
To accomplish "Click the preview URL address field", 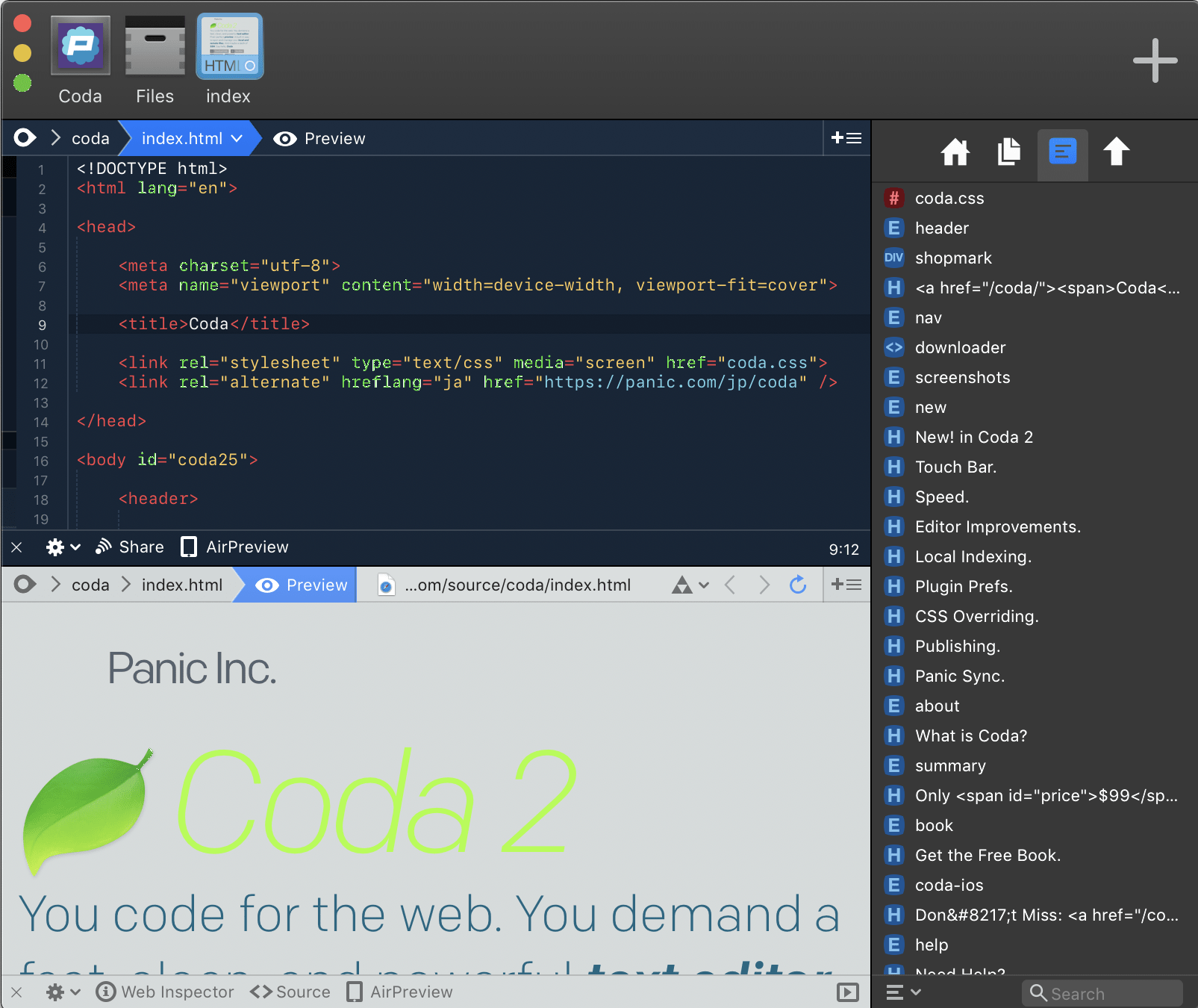I will 517,585.
